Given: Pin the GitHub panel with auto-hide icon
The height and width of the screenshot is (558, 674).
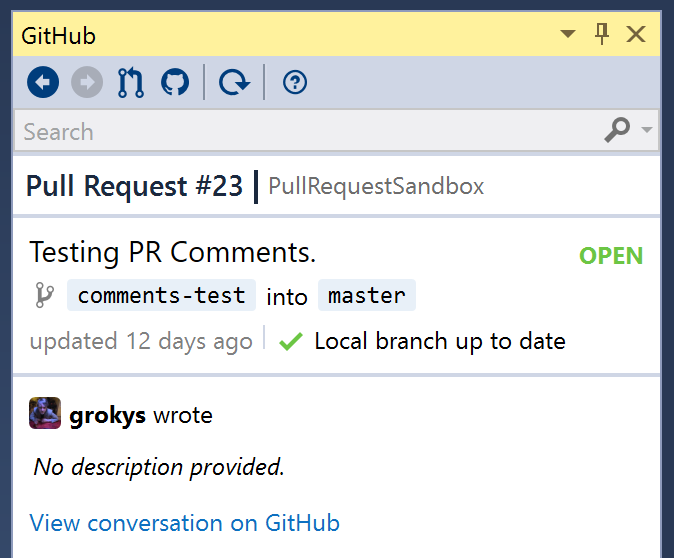Looking at the screenshot, I should (602, 34).
